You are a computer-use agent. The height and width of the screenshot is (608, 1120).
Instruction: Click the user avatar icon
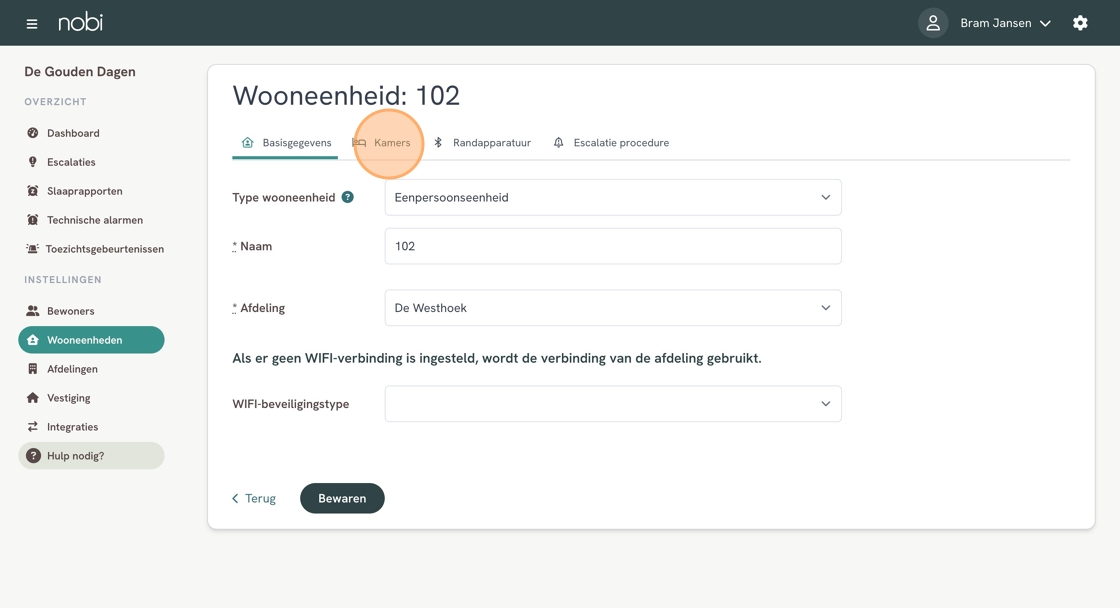[x=933, y=23]
